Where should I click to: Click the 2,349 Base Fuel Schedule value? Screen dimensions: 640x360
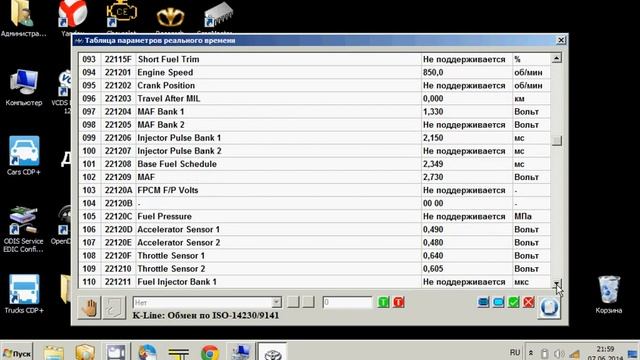(x=433, y=164)
